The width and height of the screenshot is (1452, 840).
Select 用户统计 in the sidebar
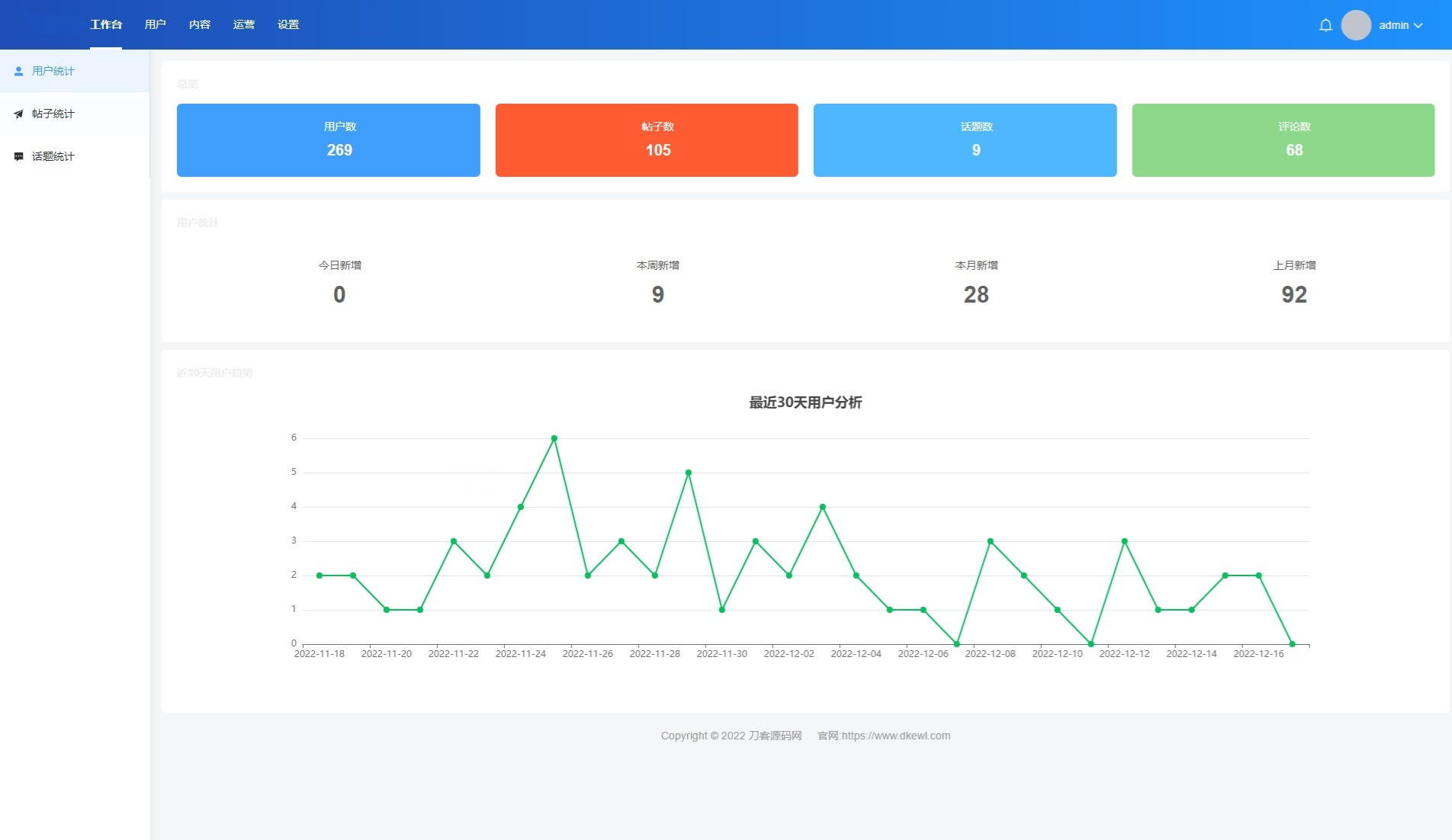click(x=53, y=70)
